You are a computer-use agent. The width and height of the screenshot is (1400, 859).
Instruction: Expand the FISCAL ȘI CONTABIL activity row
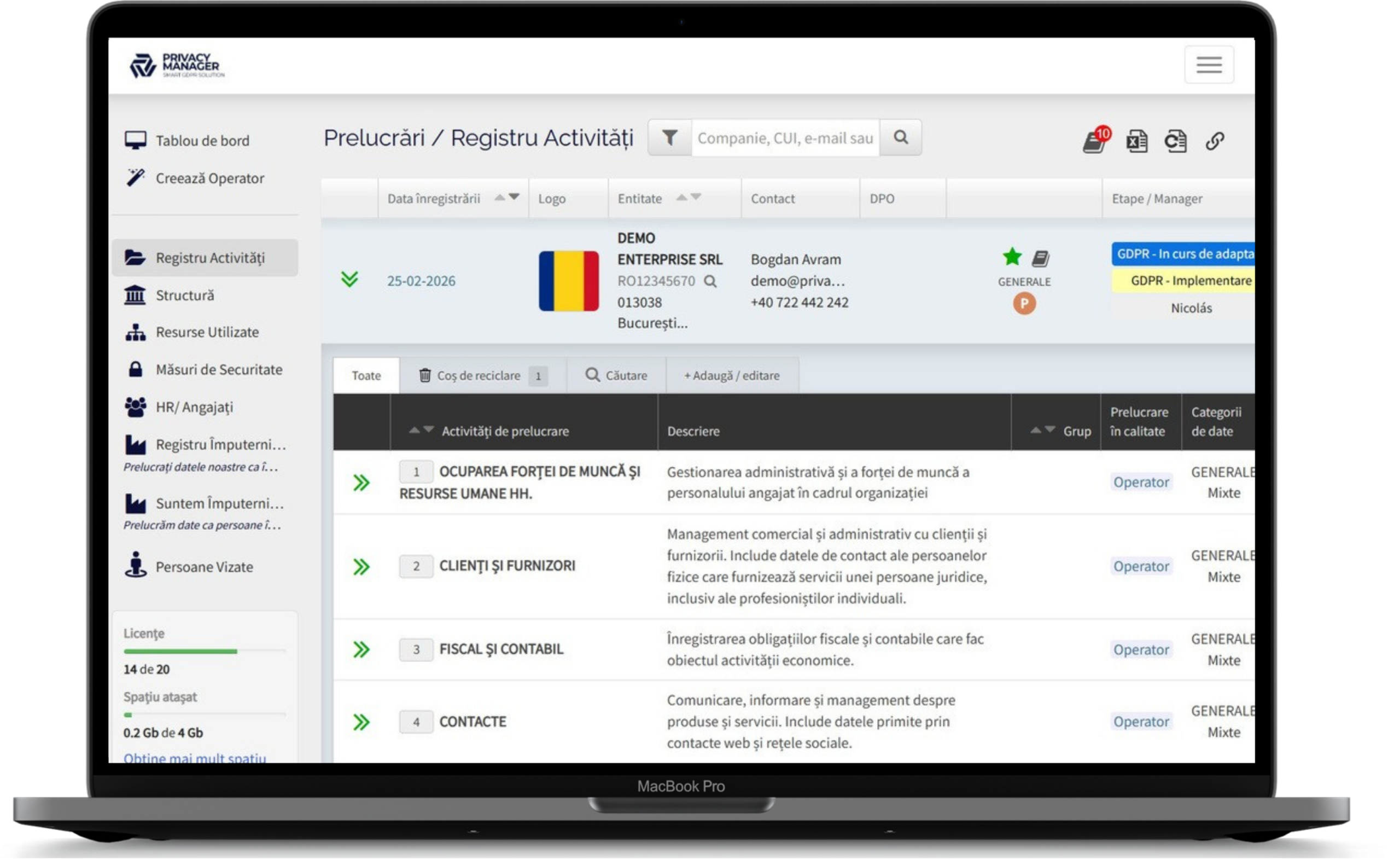[361, 649]
